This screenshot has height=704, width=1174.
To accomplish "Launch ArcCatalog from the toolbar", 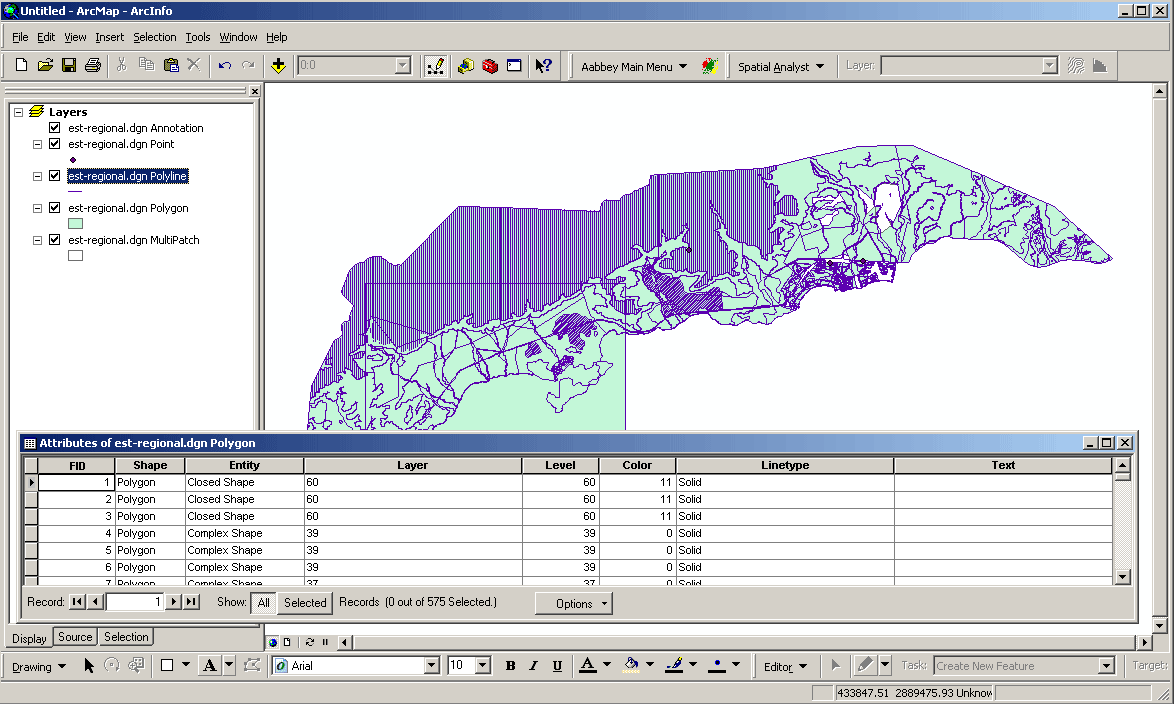I will pos(466,65).
